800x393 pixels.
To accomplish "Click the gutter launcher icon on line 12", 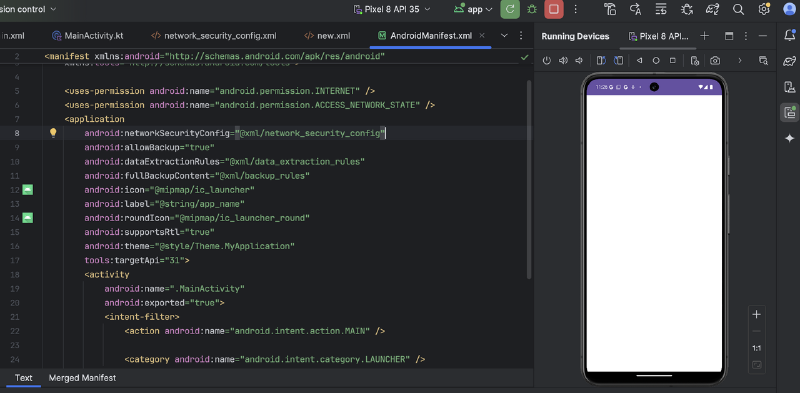I will [x=28, y=190].
